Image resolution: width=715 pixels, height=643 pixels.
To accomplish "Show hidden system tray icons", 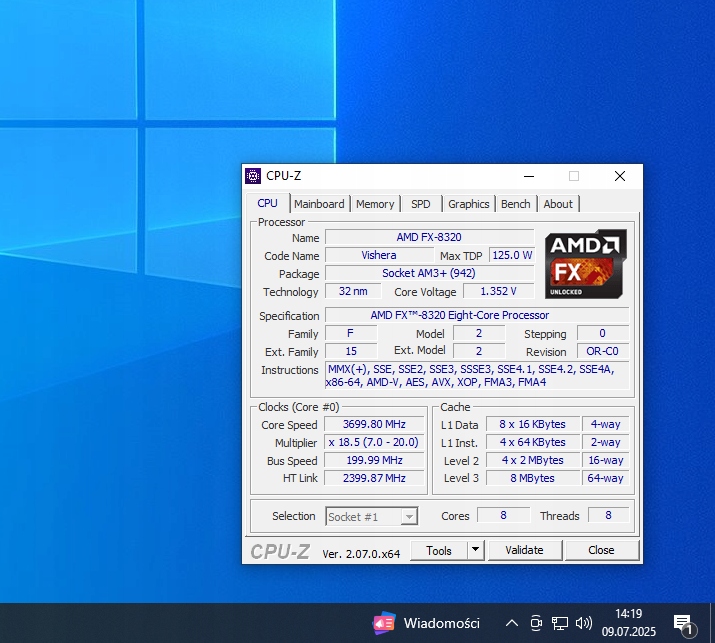I will pos(511,623).
